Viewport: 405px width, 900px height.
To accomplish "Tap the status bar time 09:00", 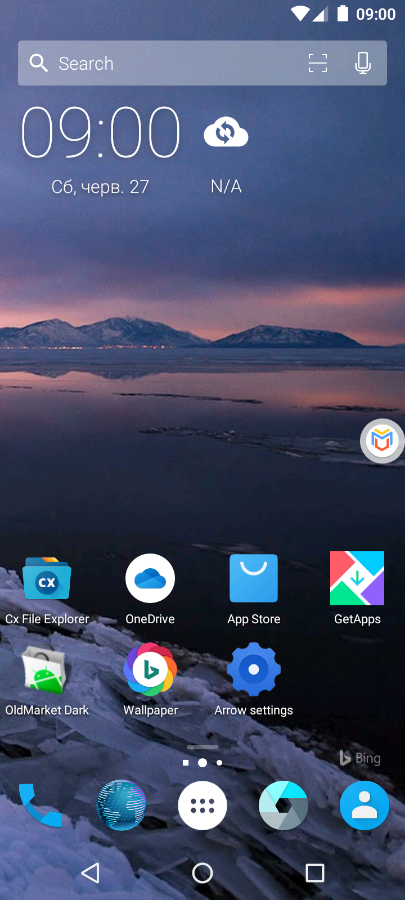I will tap(376, 14).
